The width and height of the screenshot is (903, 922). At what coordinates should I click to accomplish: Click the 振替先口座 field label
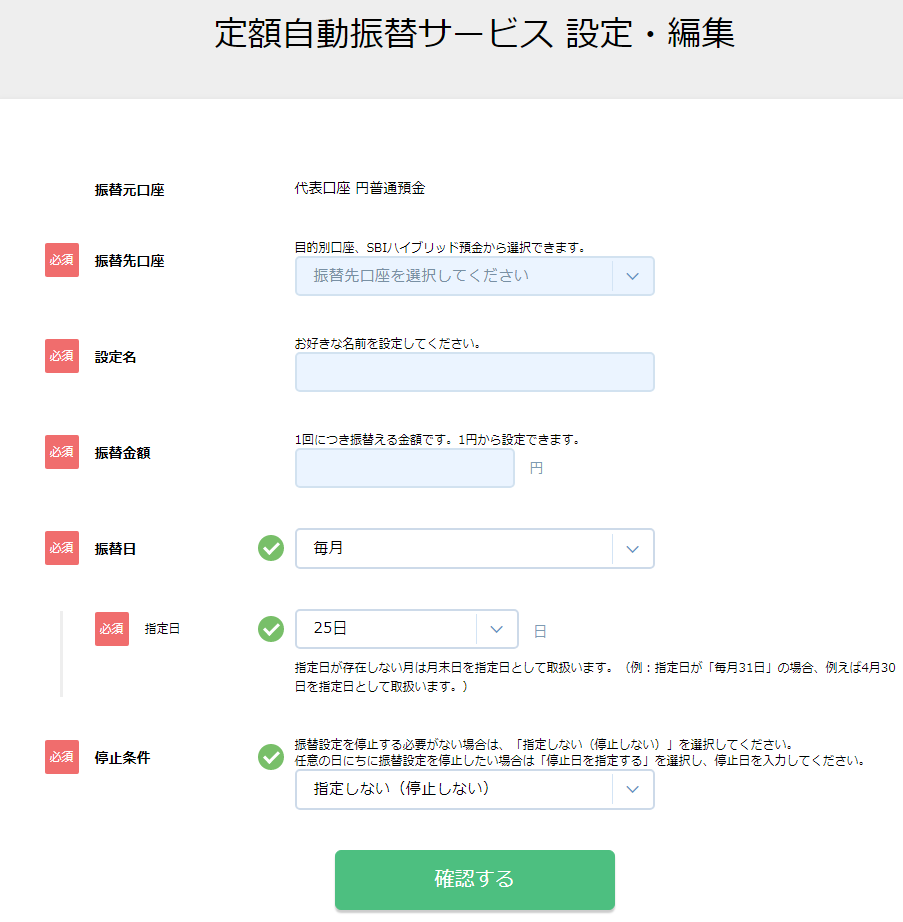pos(129,260)
